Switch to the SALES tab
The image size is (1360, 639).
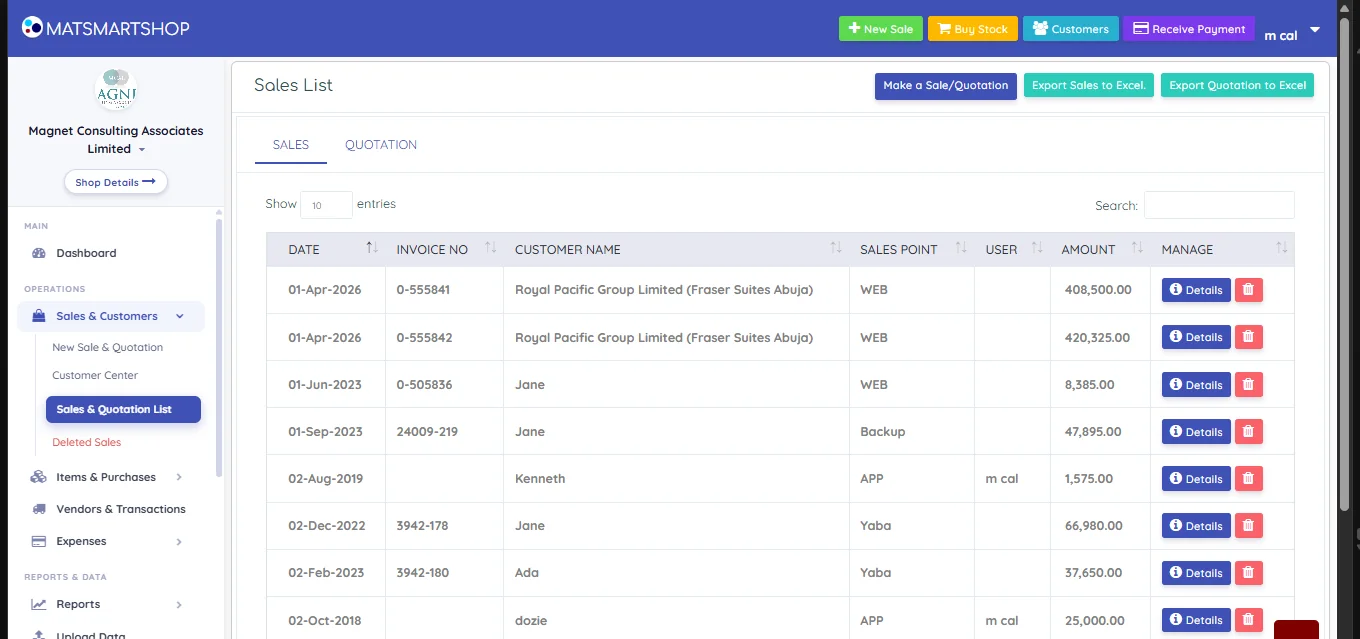[x=291, y=145]
